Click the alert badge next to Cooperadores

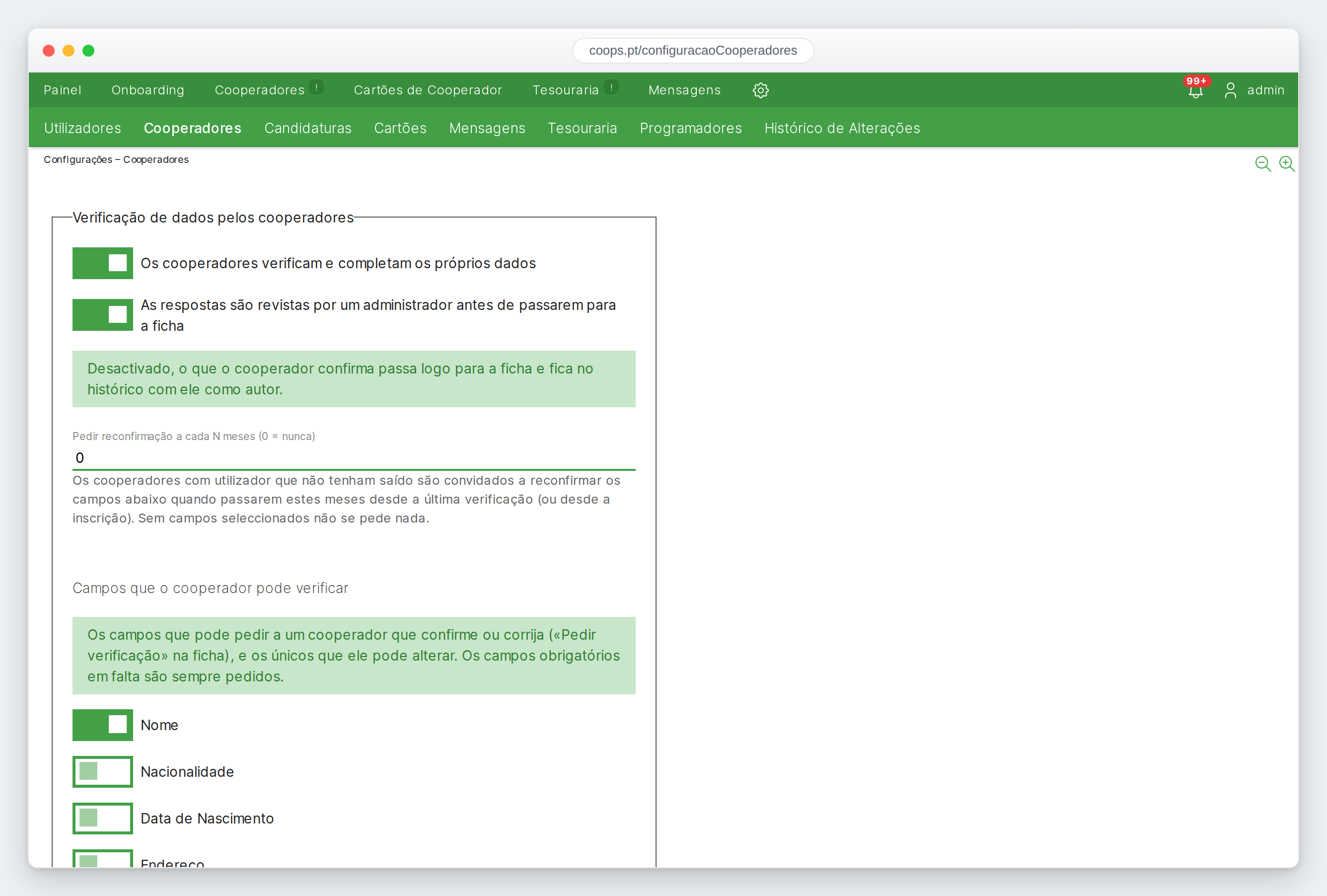point(316,87)
